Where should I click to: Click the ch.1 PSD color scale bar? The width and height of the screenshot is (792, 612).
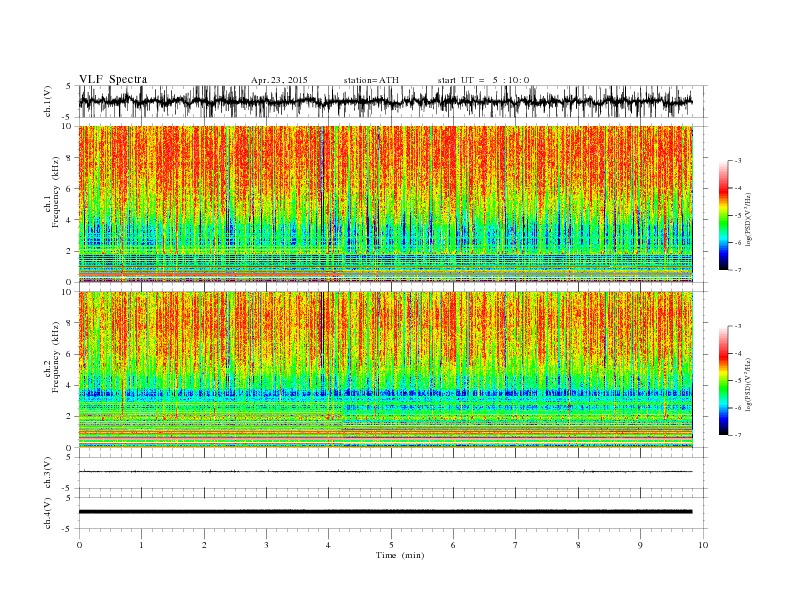pyautogui.click(x=723, y=215)
